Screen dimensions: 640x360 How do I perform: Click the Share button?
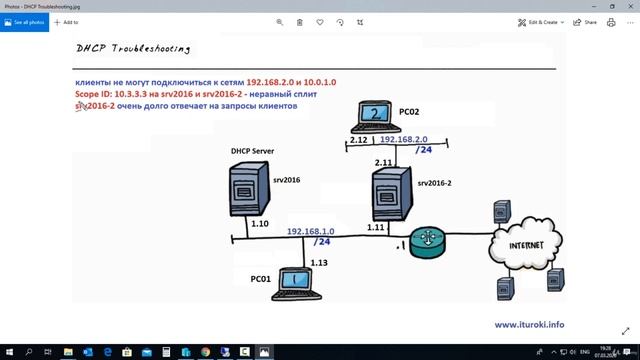click(585, 22)
